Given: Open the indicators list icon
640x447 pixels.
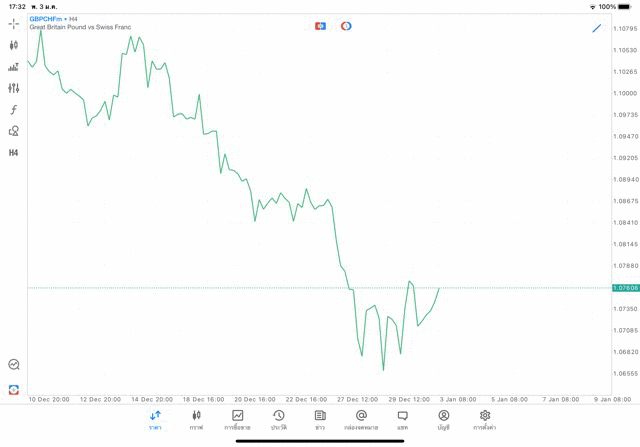Looking at the screenshot, I should (13, 67).
